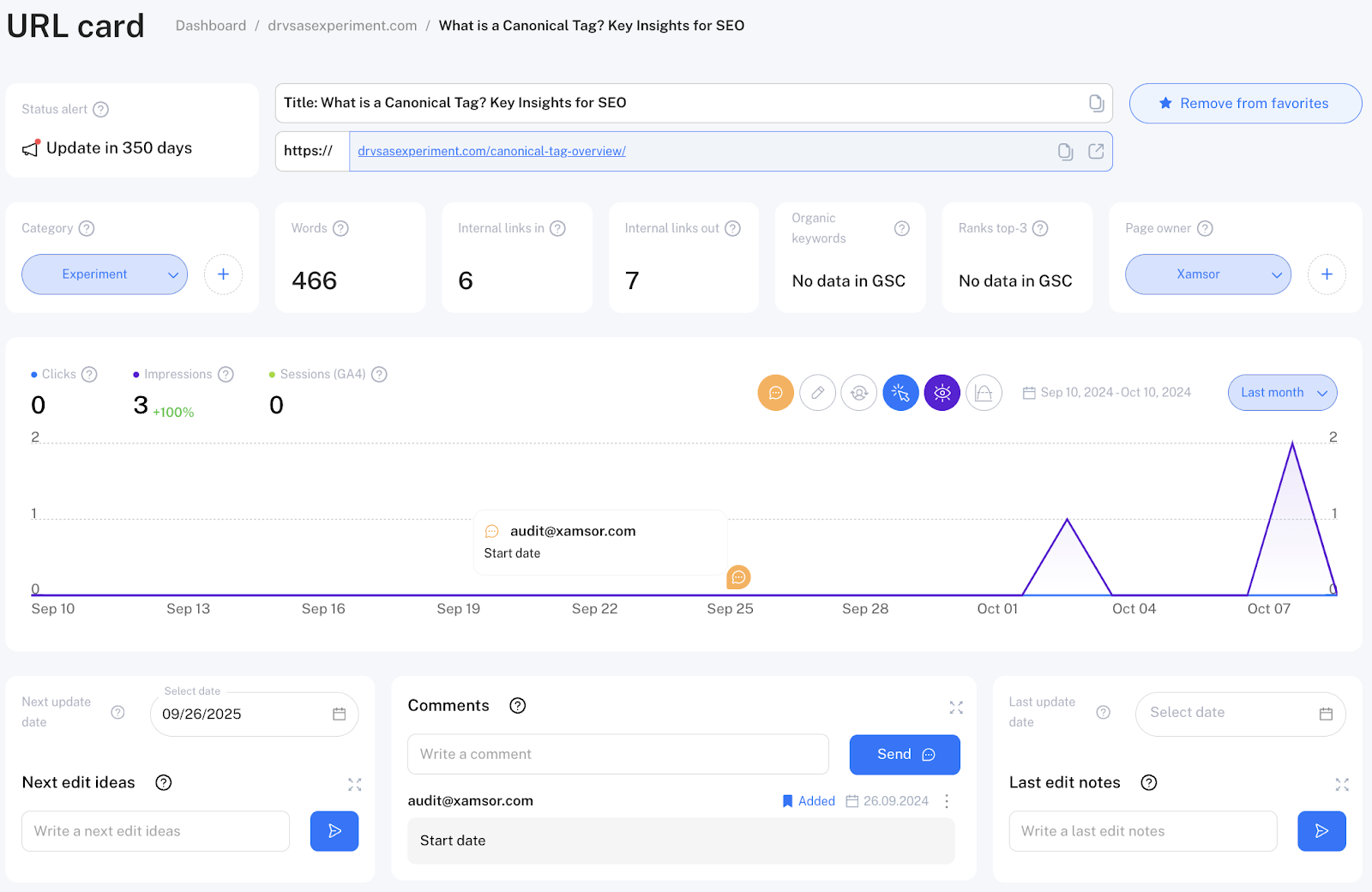Go to Dashboard breadcrumb
This screenshot has width=1372, height=892.
tap(211, 26)
